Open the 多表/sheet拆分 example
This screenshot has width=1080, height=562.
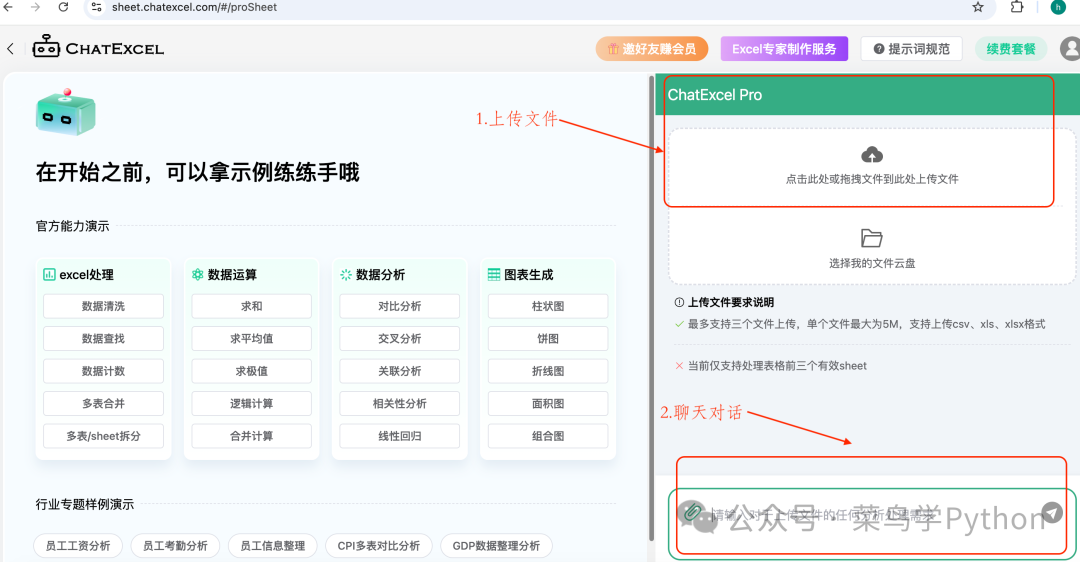click(x=103, y=436)
